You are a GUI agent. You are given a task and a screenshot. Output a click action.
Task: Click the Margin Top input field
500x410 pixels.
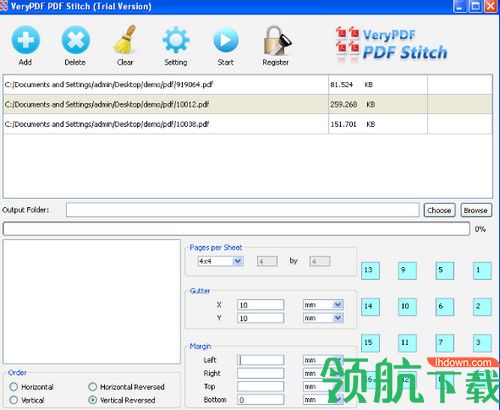[260, 387]
